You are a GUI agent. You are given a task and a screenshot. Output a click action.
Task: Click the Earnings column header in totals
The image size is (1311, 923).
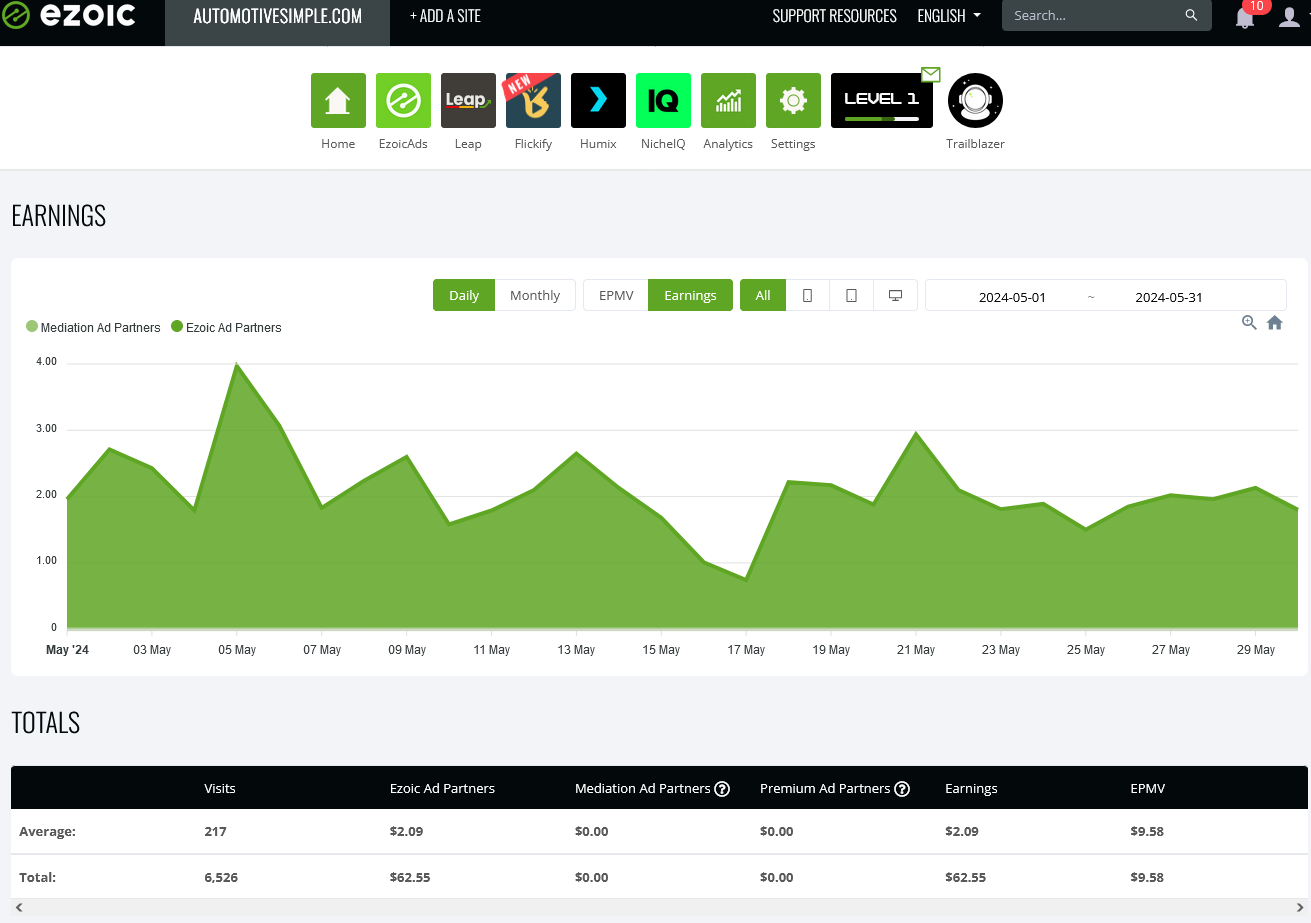[x=971, y=788]
